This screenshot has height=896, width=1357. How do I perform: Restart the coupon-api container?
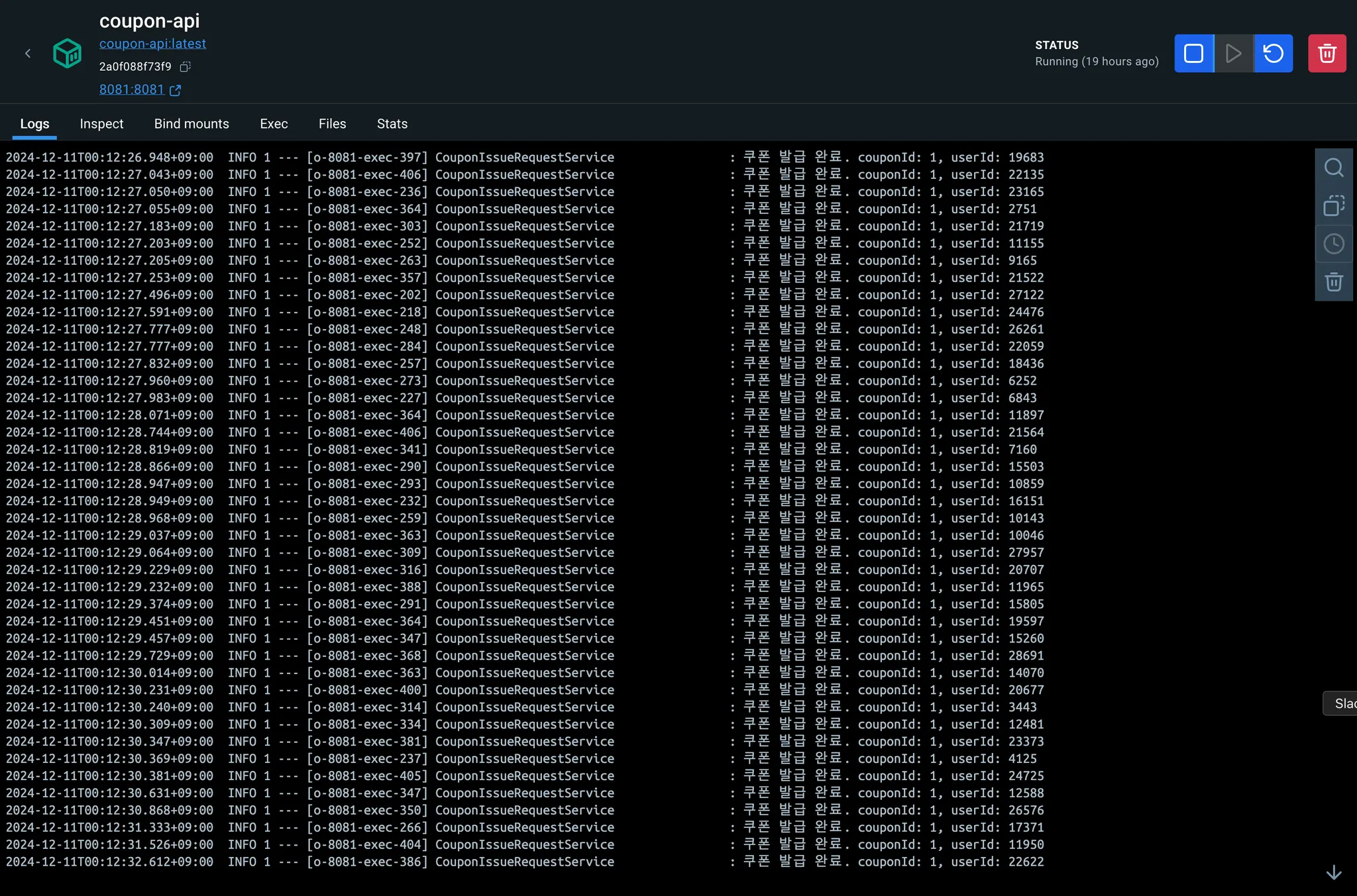pyautogui.click(x=1273, y=54)
